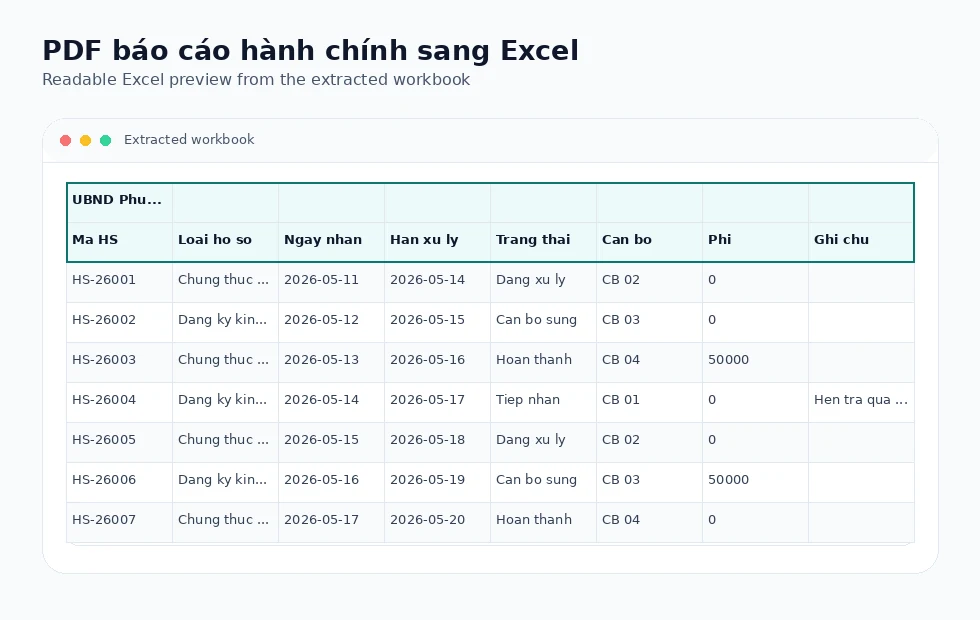
Task: Select 'Chung thuc ...' in row HS-26001
Action: coord(226,282)
